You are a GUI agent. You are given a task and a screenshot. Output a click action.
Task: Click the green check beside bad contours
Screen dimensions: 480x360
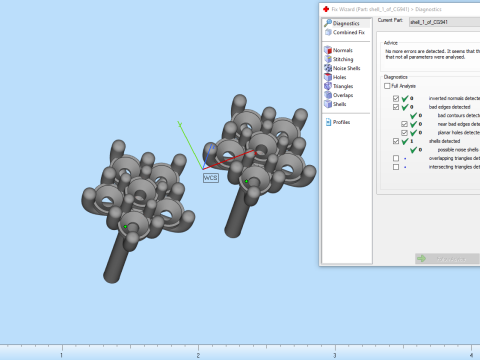pyautogui.click(x=414, y=116)
